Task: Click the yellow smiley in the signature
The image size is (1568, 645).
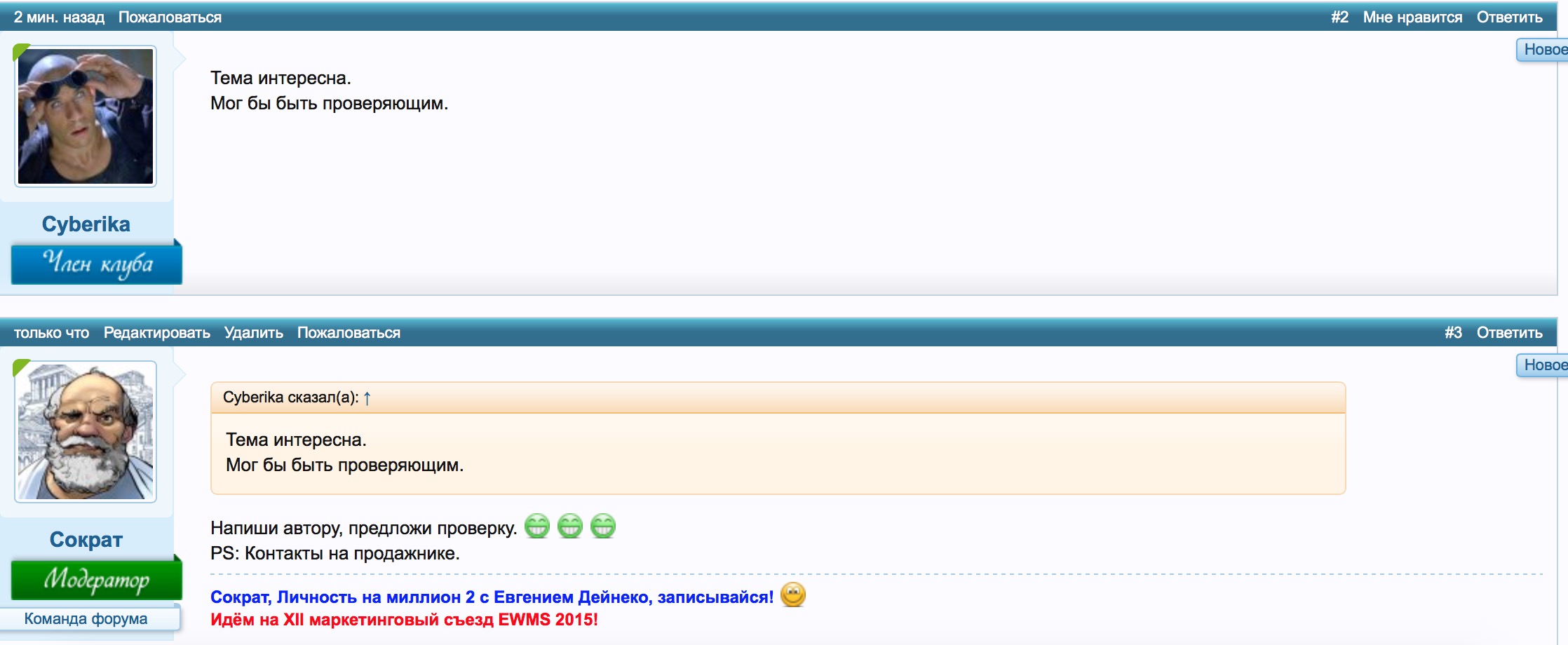Action: [793, 595]
